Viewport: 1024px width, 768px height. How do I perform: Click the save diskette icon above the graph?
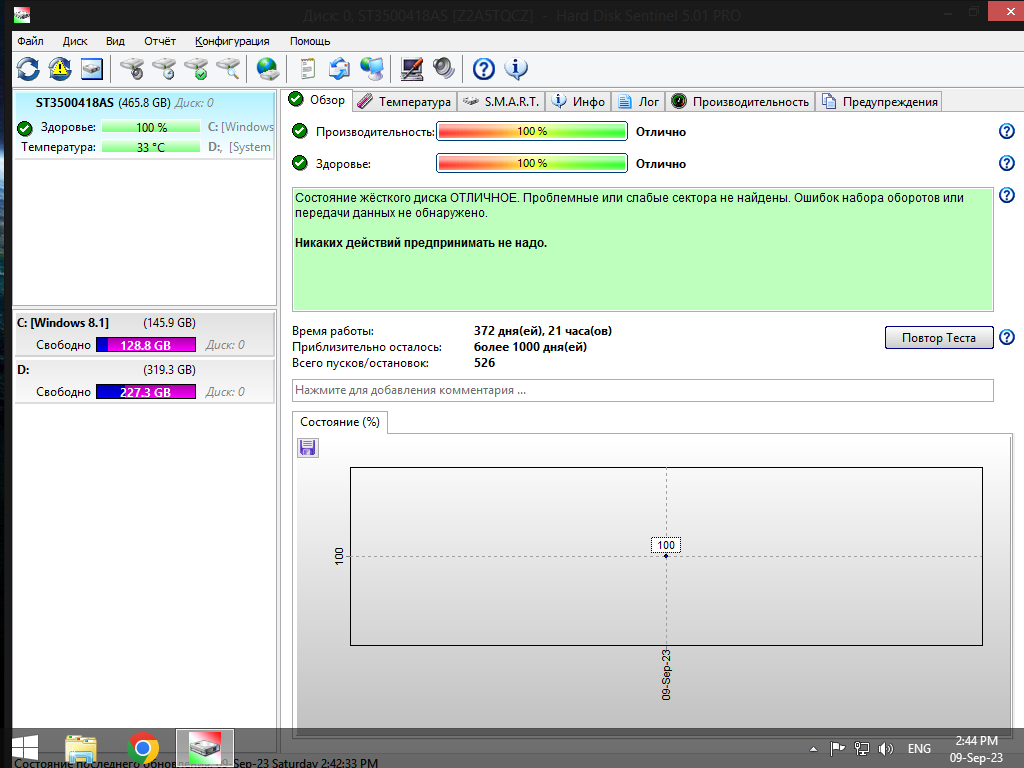tap(308, 448)
